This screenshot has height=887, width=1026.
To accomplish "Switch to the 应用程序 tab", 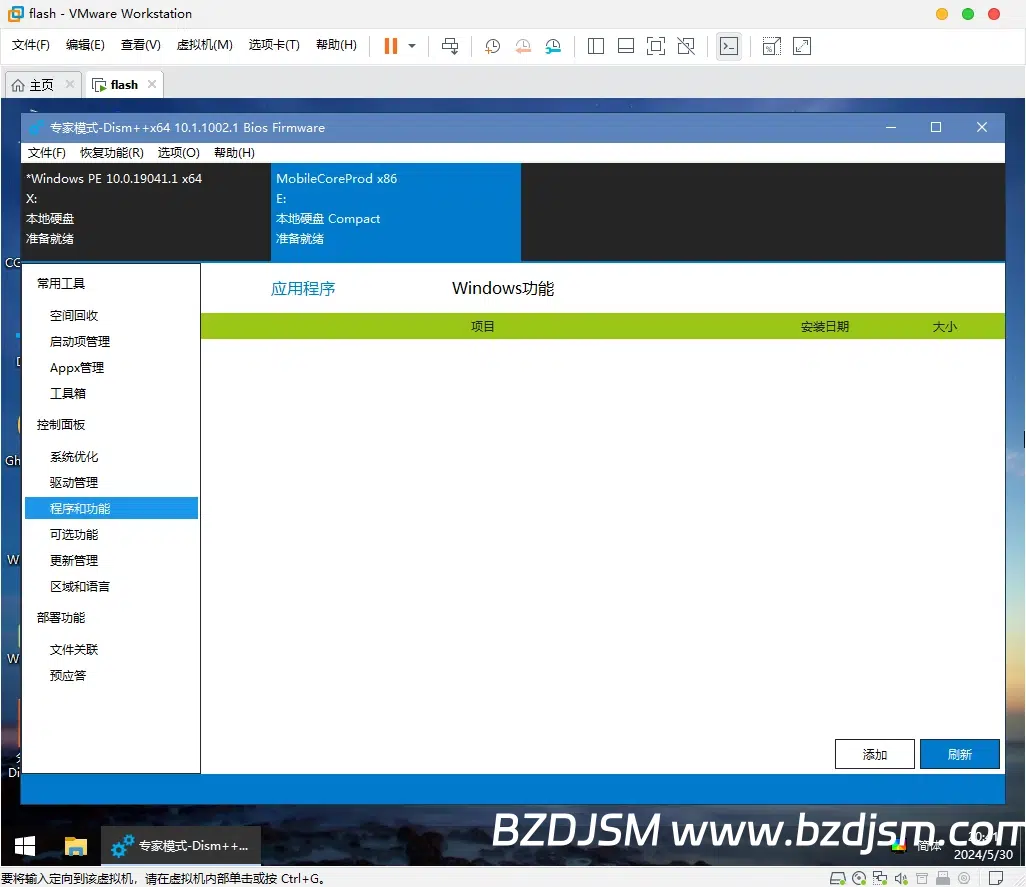I will tap(303, 288).
